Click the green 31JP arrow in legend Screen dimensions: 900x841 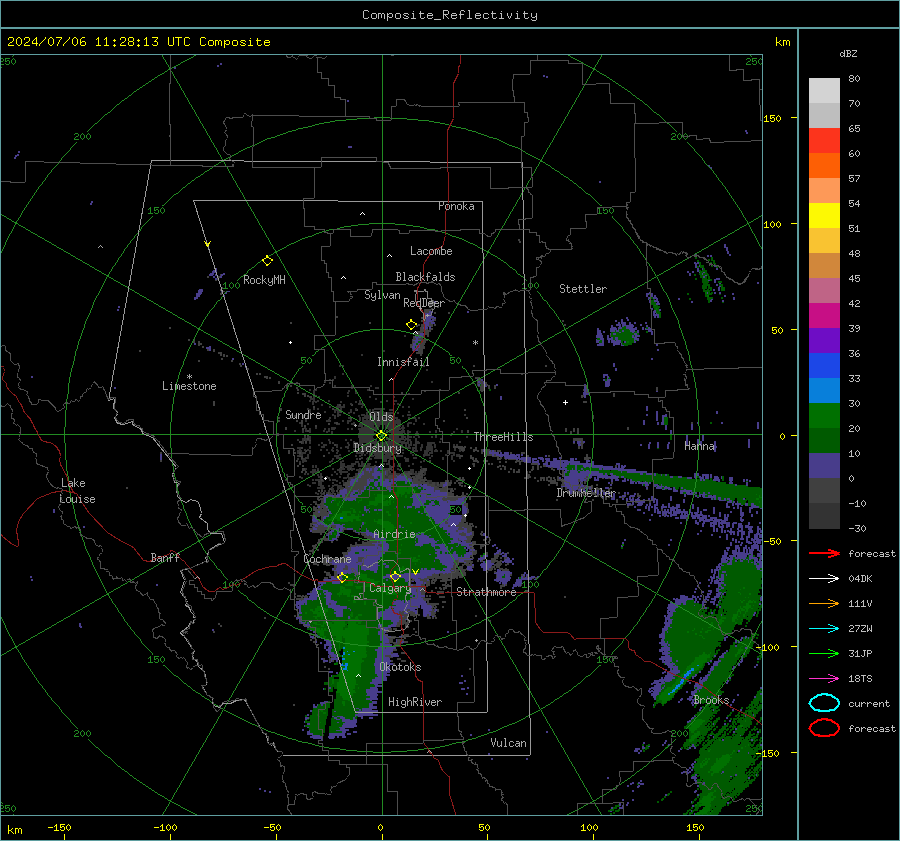[x=824, y=653]
